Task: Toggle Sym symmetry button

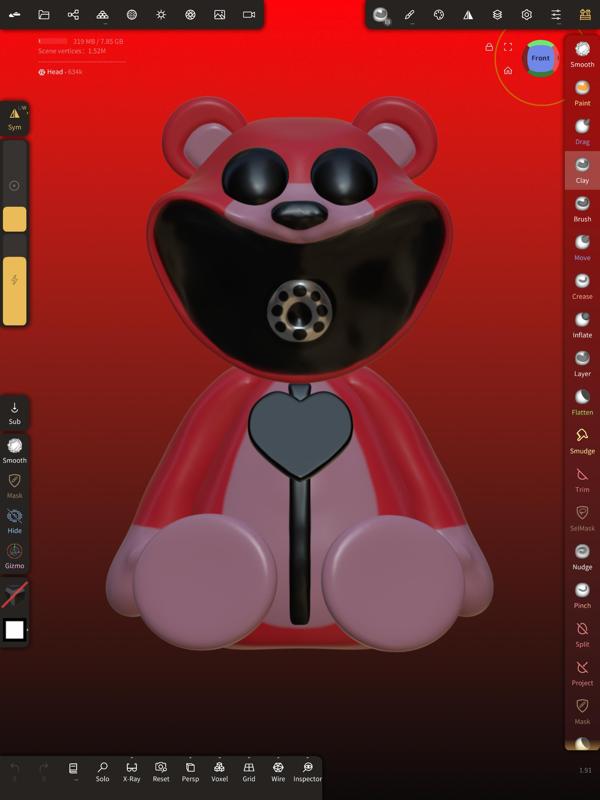Action: (x=14, y=118)
